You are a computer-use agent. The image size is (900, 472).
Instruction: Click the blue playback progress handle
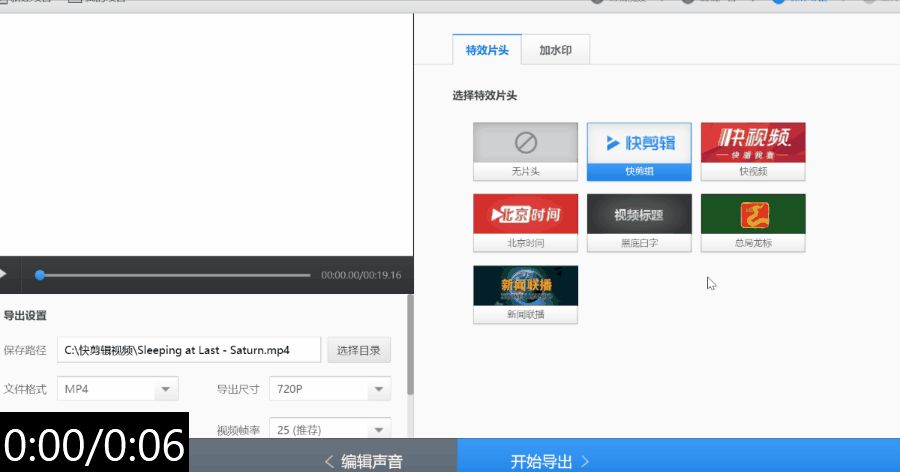click(40, 275)
